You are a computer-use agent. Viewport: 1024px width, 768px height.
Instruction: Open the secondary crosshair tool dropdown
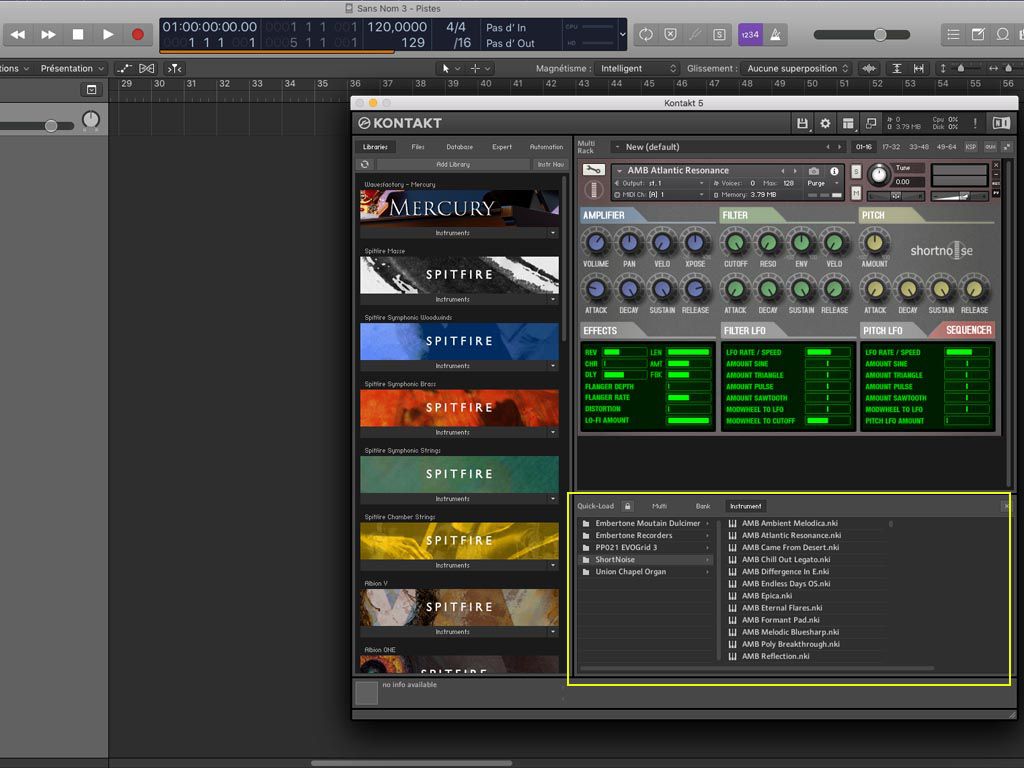coord(480,68)
